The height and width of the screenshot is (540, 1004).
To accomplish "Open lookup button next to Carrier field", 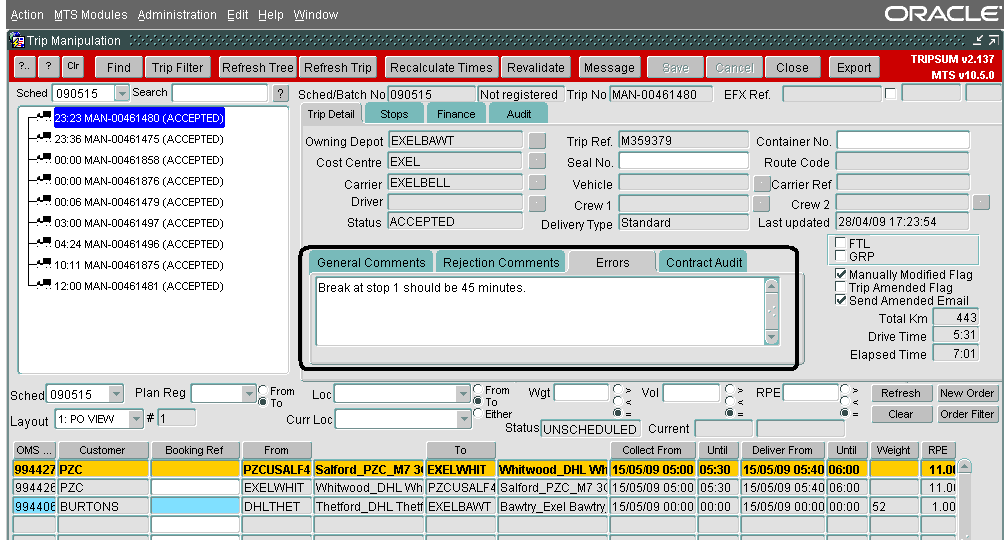I will coord(537,183).
